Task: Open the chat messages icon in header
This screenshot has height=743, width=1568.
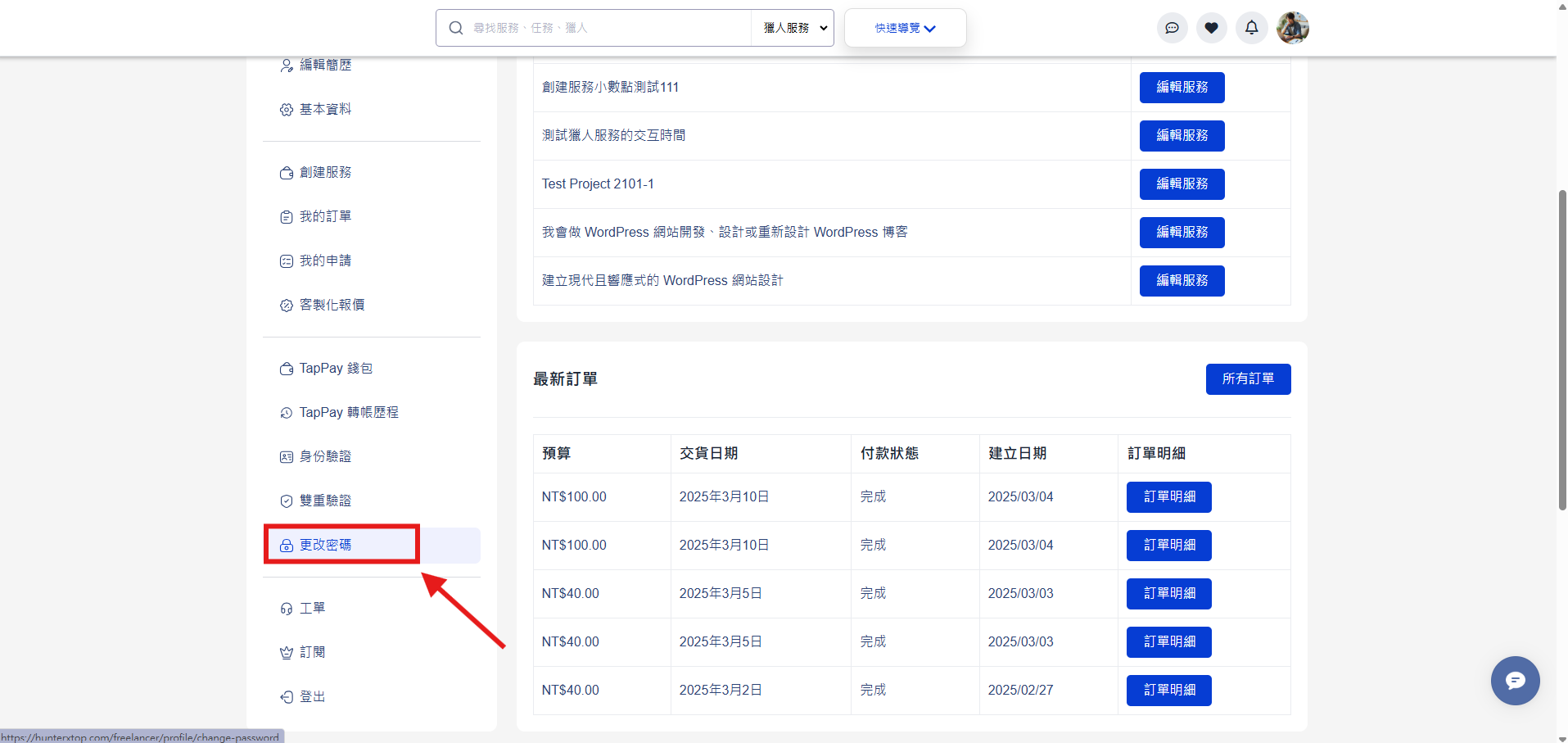Action: click(x=1172, y=28)
